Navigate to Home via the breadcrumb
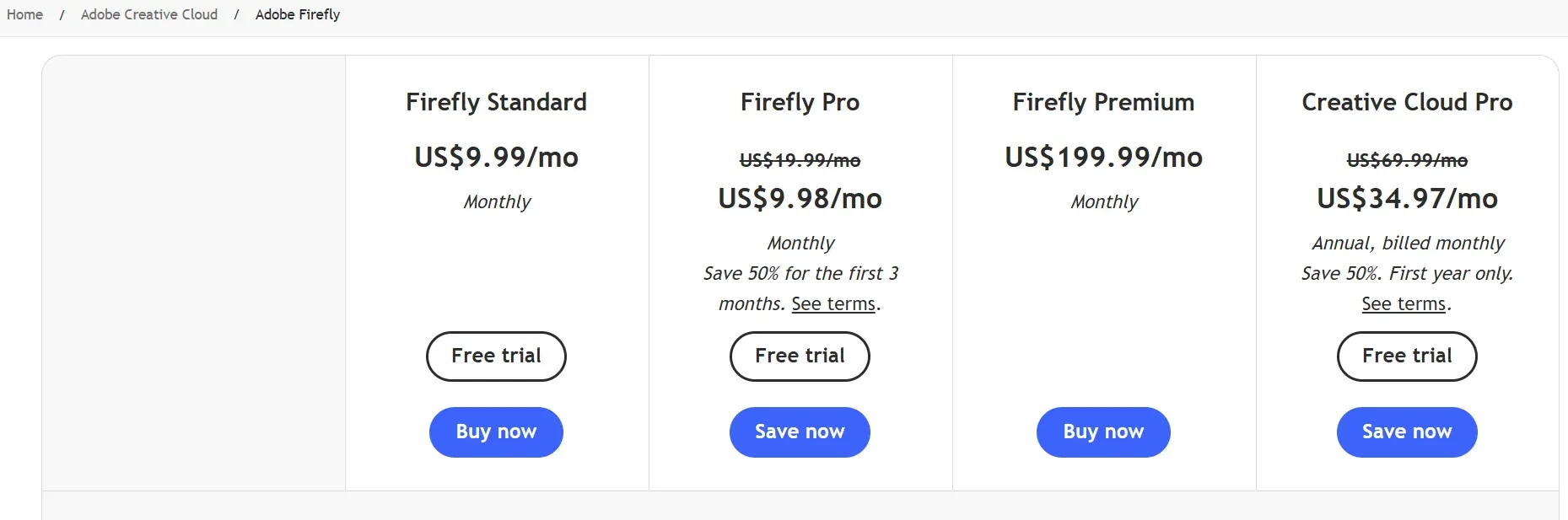Image resolution: width=1568 pixels, height=520 pixels. [x=24, y=14]
